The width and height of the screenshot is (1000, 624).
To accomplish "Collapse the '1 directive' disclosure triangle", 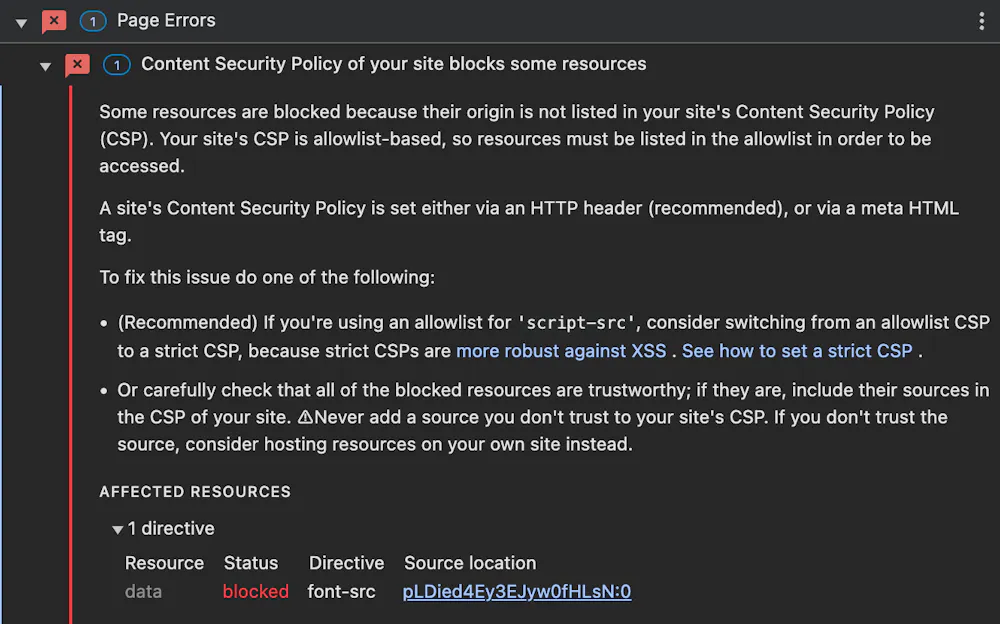I will coord(118,529).
